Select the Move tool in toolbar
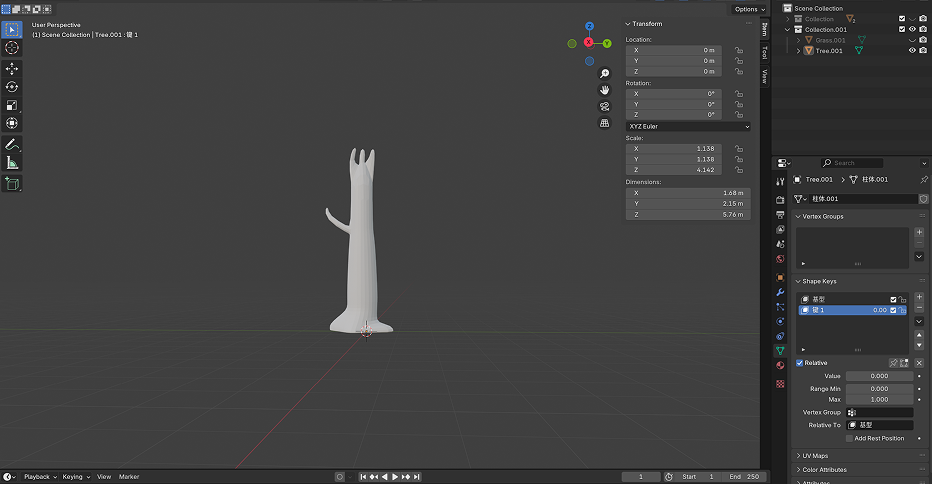 (12, 69)
